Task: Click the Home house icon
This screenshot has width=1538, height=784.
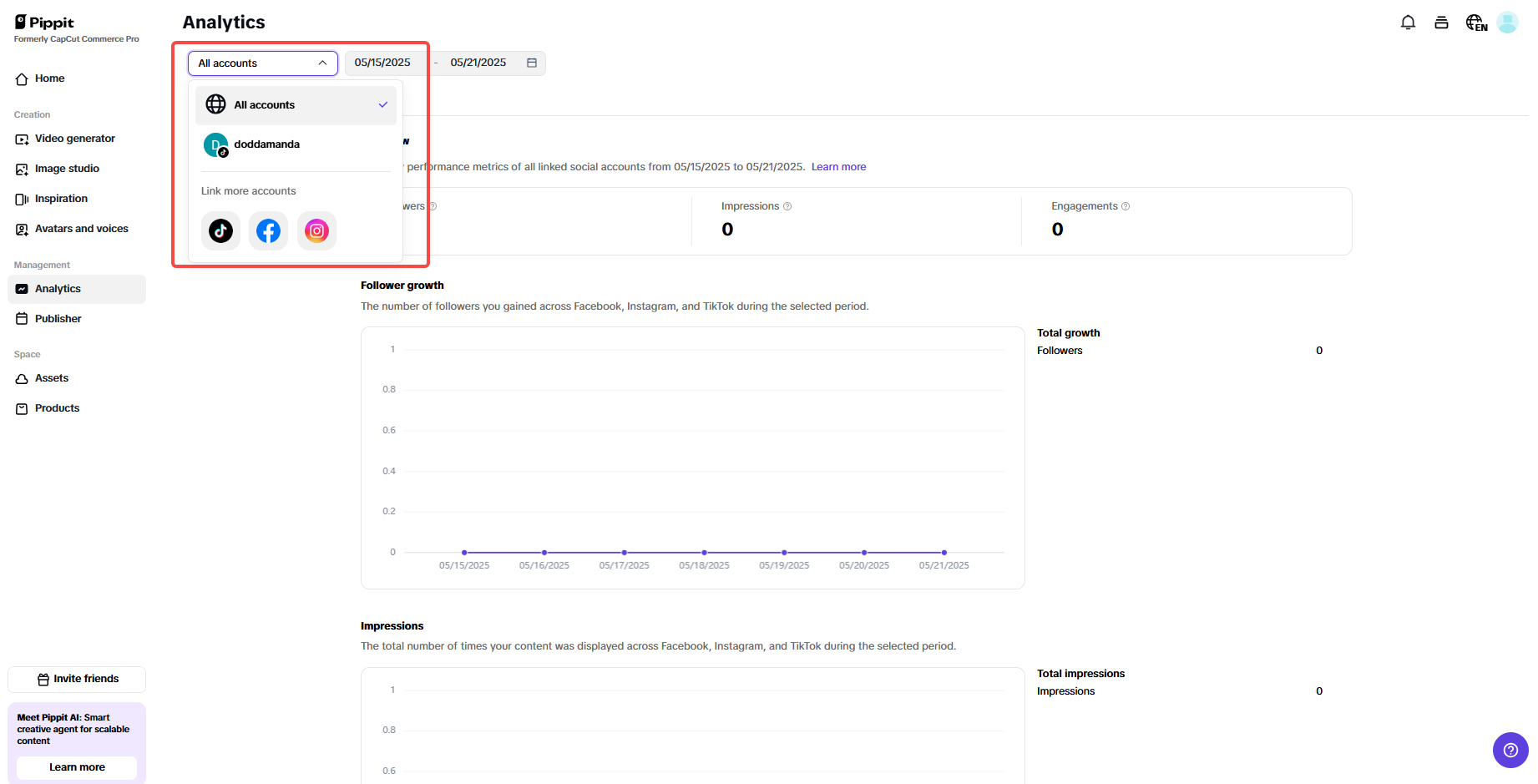Action: pos(22,78)
